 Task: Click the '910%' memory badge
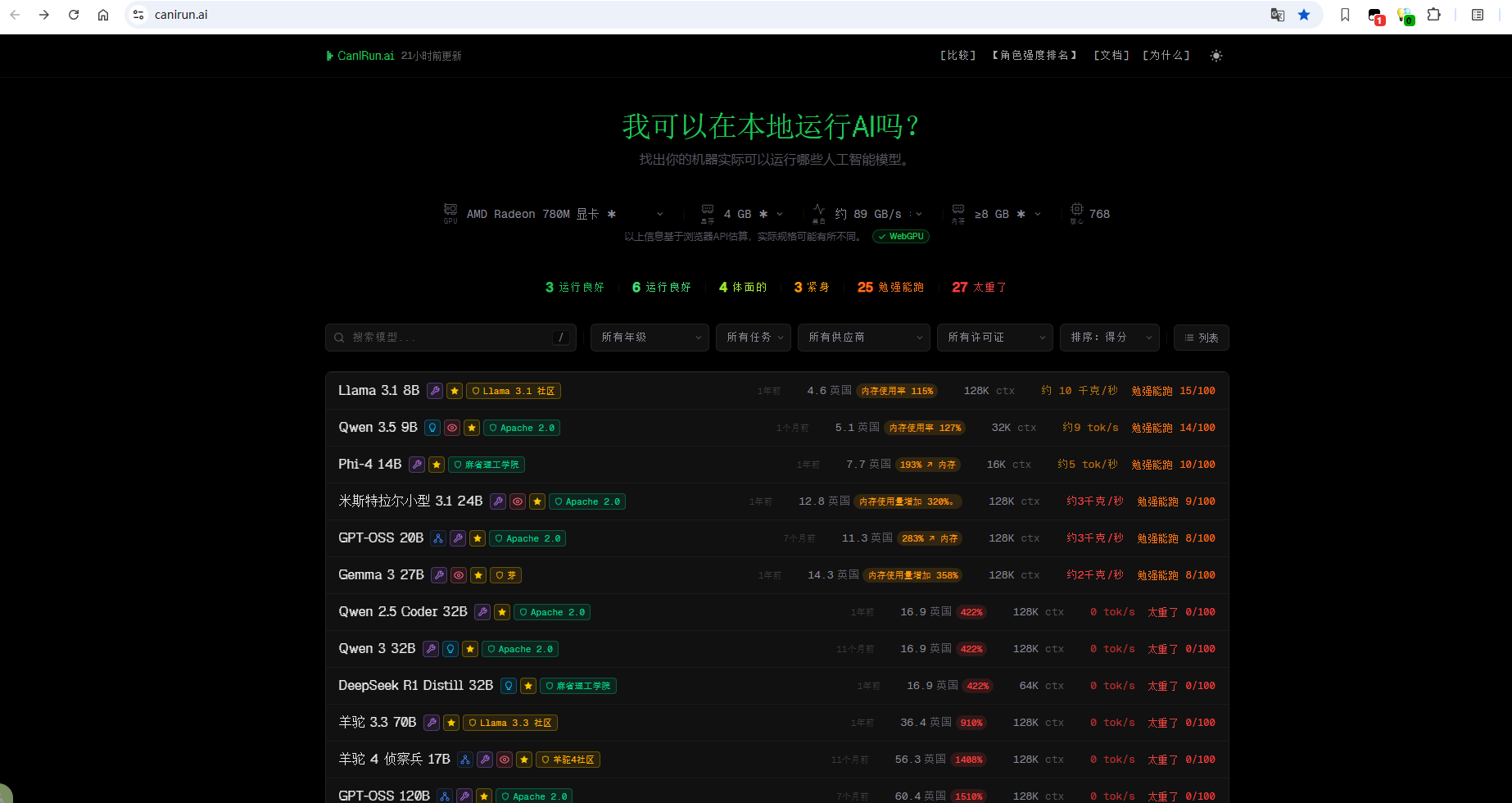pyautogui.click(x=971, y=723)
